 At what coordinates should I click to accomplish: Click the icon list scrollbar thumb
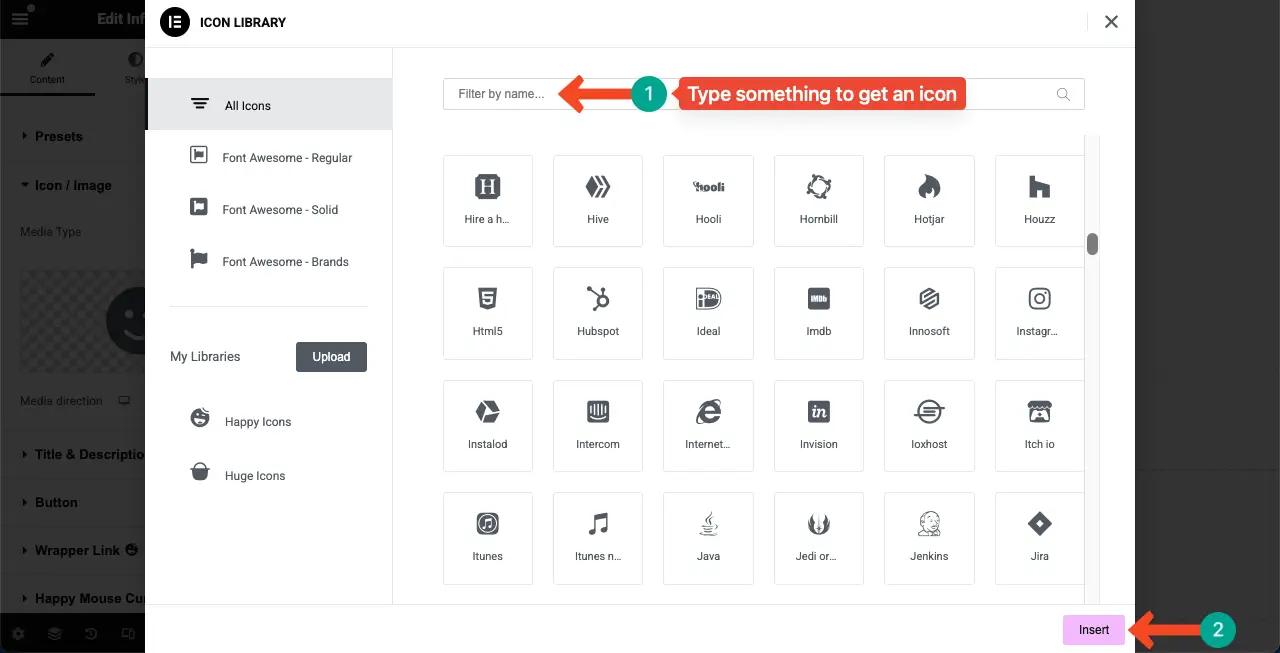tap(1093, 244)
